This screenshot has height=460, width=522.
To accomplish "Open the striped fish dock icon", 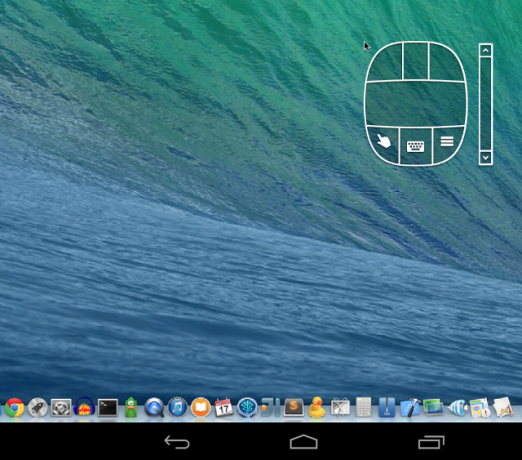I will click(x=457, y=407).
